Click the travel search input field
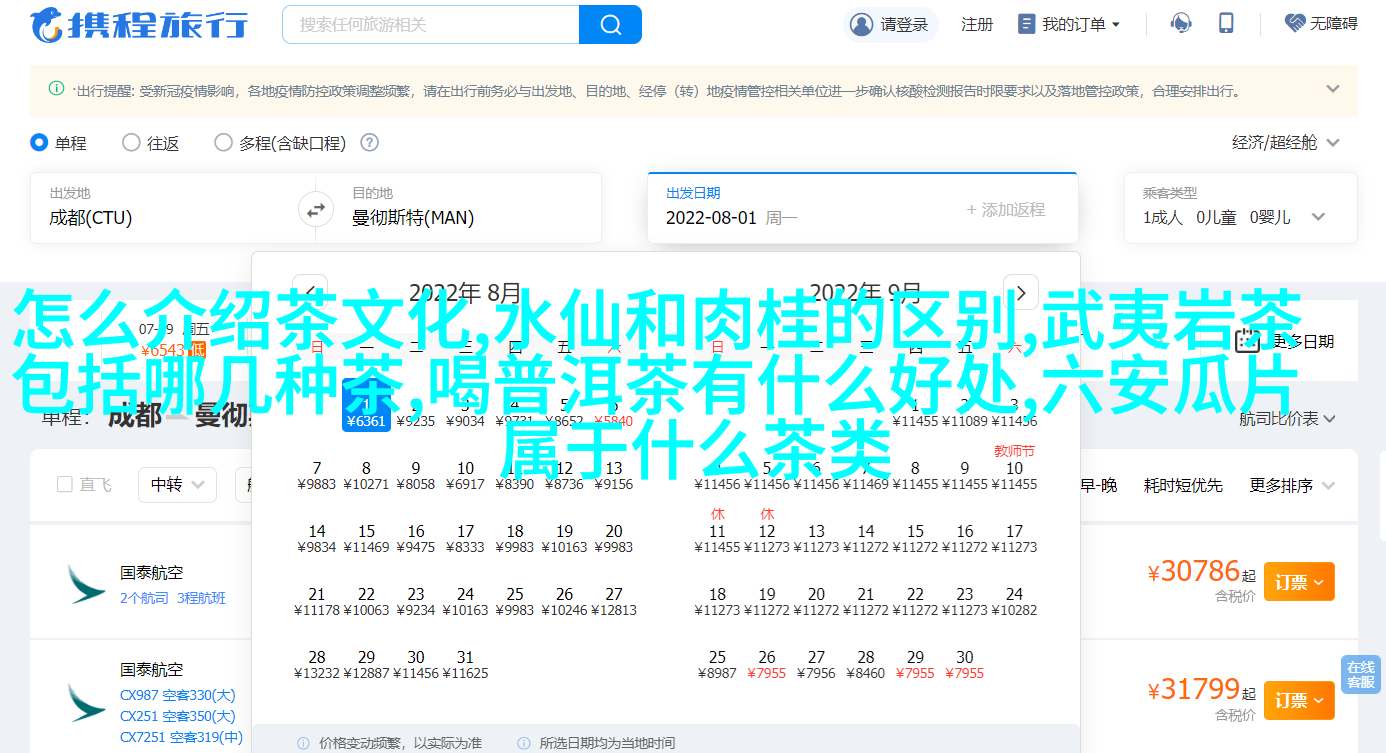 point(430,24)
